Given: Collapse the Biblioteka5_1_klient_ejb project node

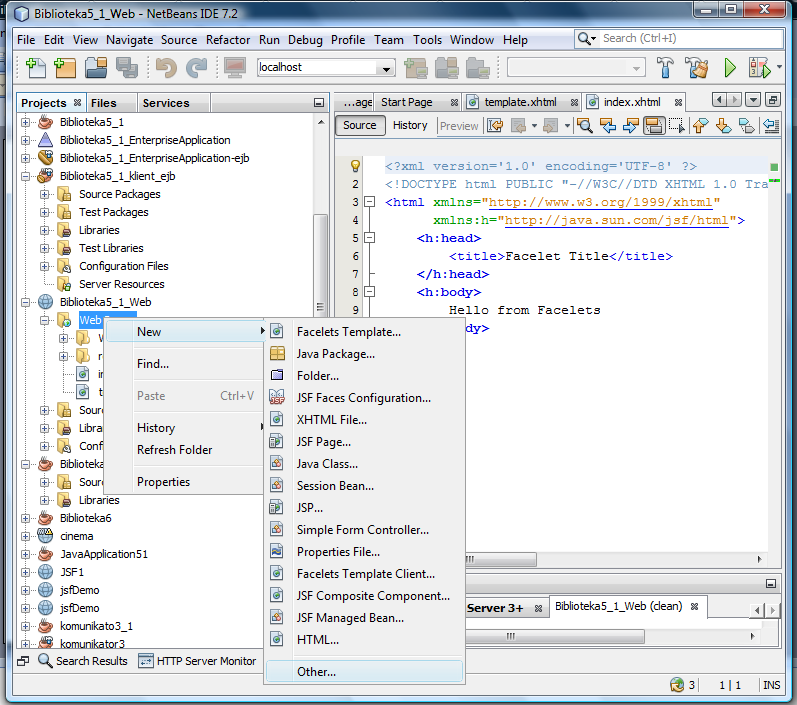Looking at the screenshot, I should tap(25, 176).
